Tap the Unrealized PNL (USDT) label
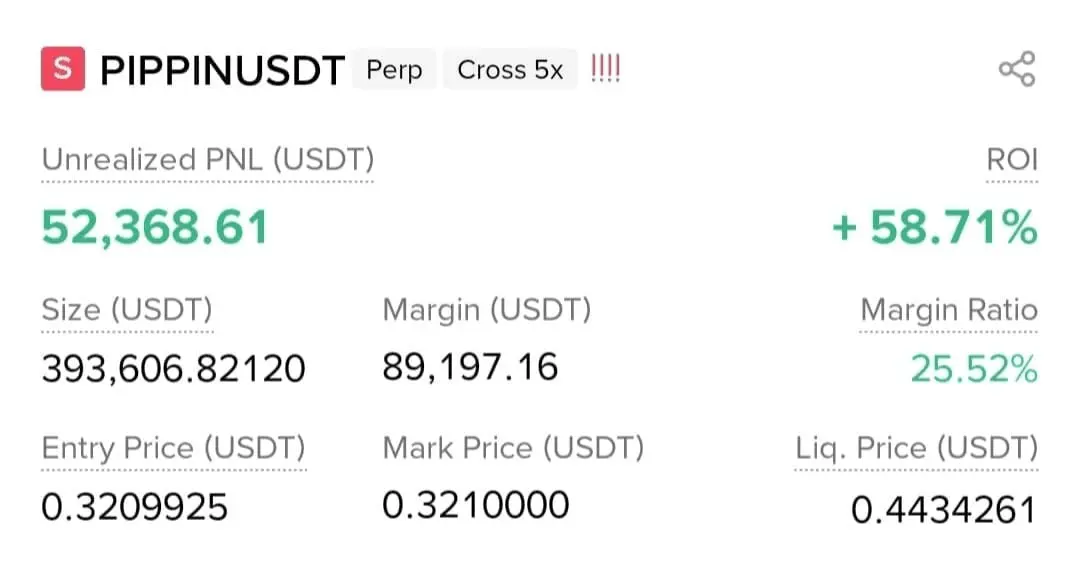 [207, 159]
